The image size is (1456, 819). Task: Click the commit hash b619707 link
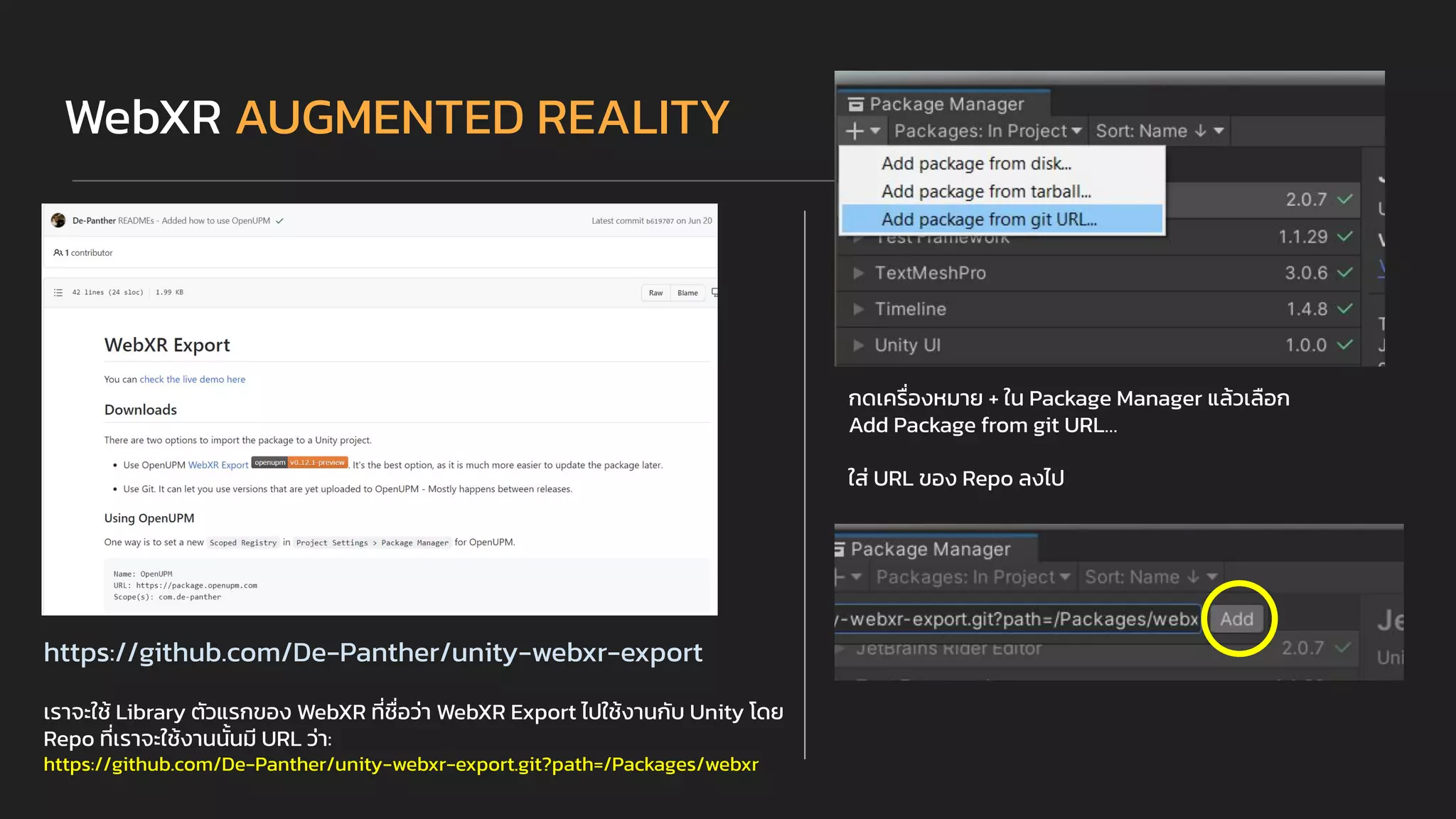[x=660, y=221]
